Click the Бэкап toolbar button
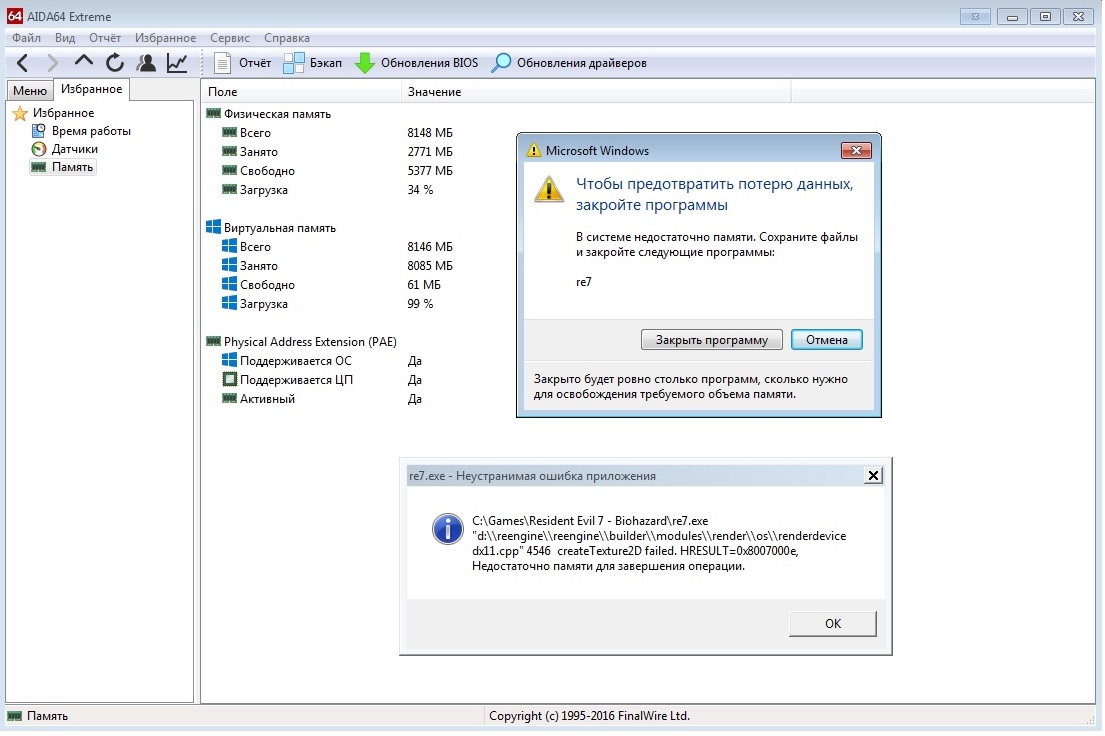This screenshot has width=1105, height=736. coord(312,63)
